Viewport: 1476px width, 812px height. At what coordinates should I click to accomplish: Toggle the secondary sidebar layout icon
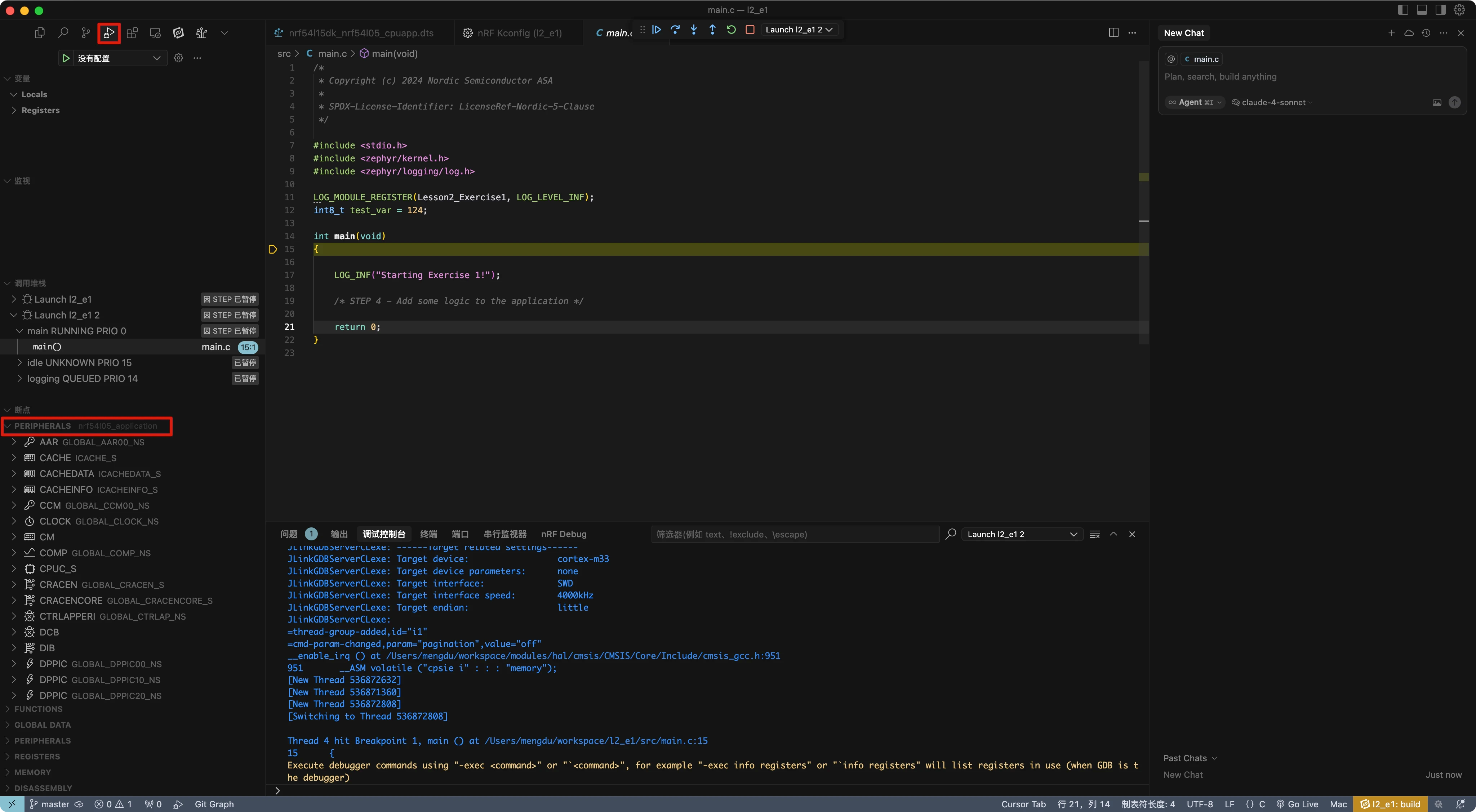point(1440,10)
